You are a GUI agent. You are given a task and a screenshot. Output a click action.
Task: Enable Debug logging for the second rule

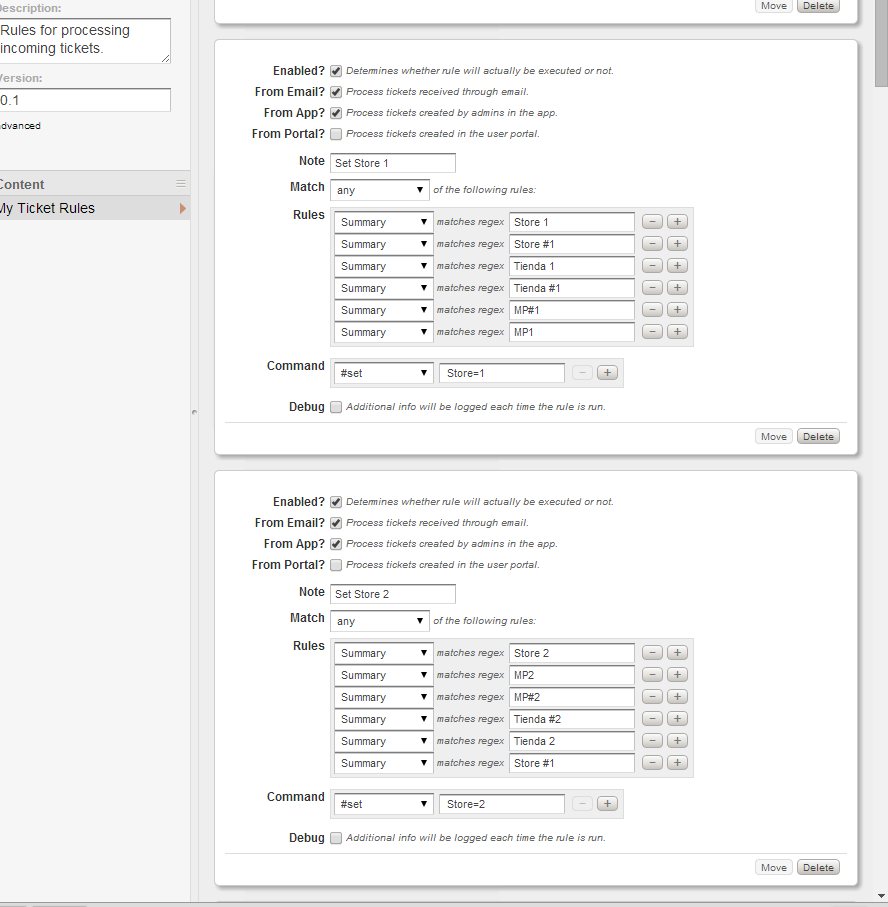[336, 837]
